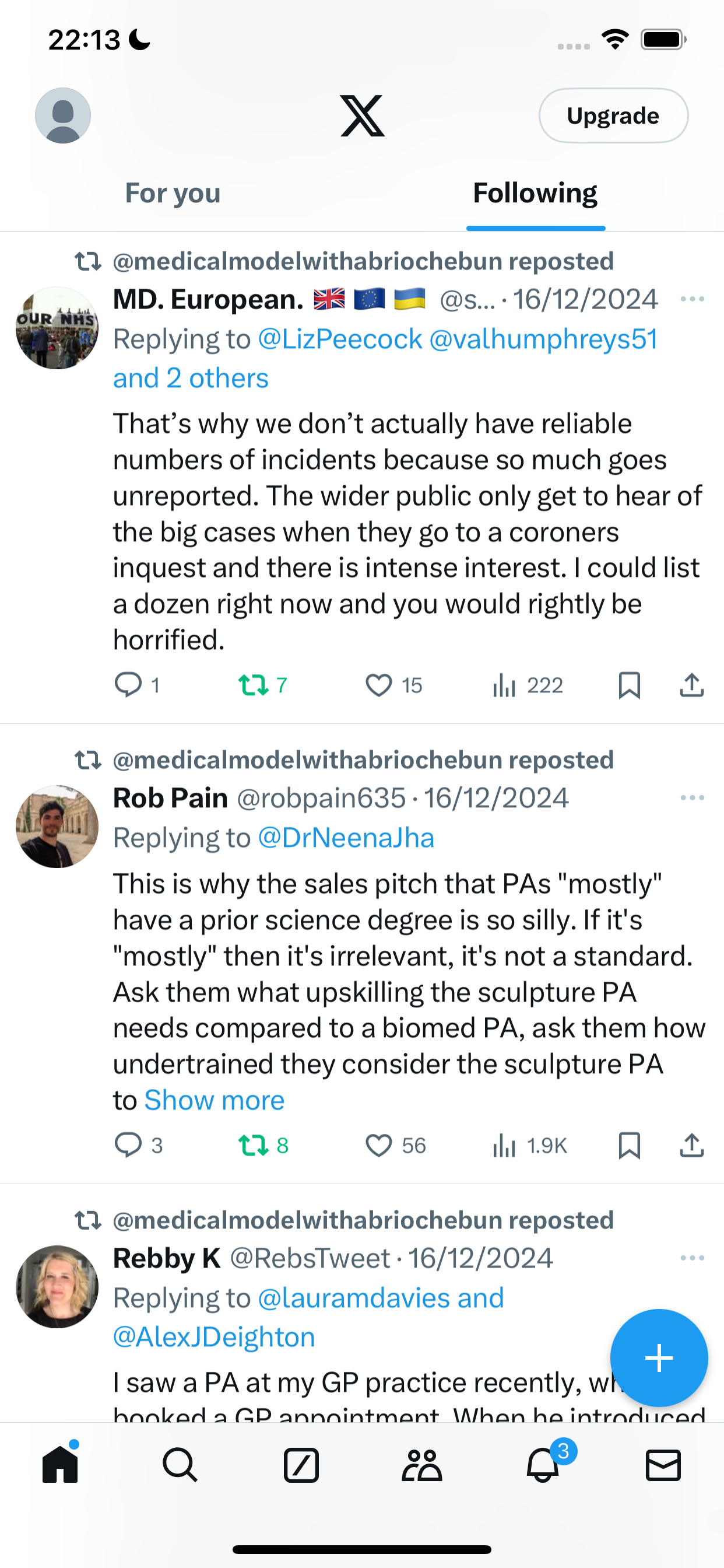
Task: View analytics of Rob Pain's 1.9K views
Action: [x=529, y=1146]
